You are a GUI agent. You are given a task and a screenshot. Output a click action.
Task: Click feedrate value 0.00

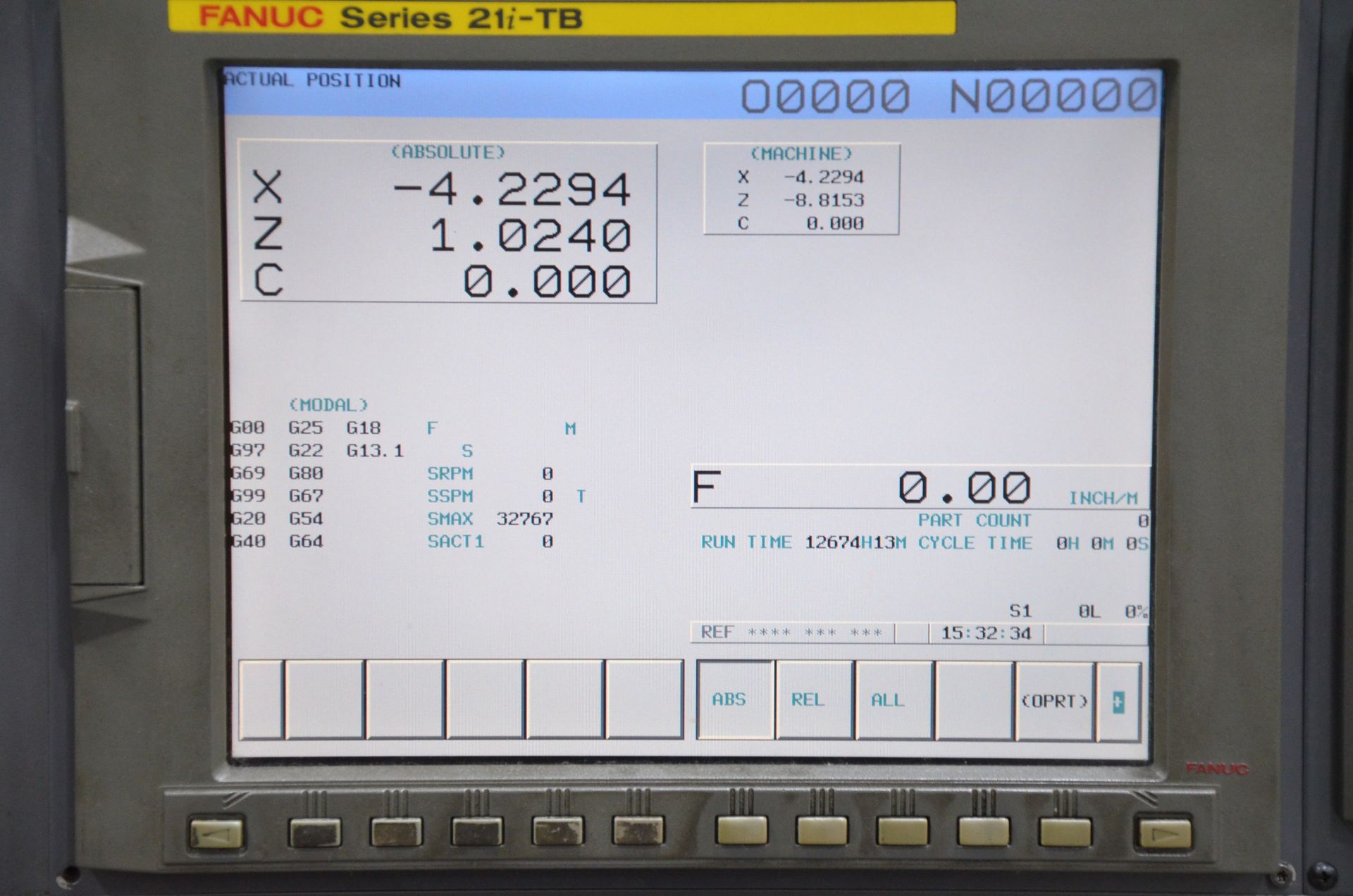[x=964, y=487]
